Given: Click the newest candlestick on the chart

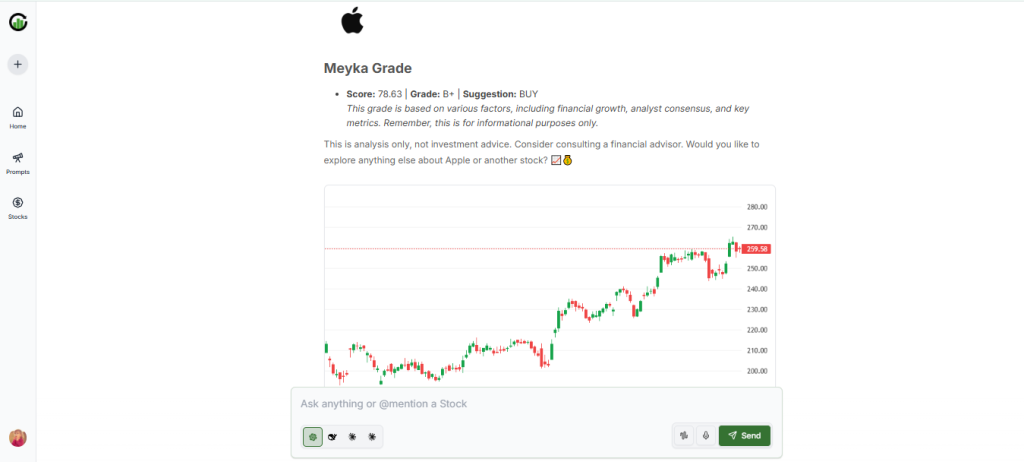Looking at the screenshot, I should tap(738, 247).
